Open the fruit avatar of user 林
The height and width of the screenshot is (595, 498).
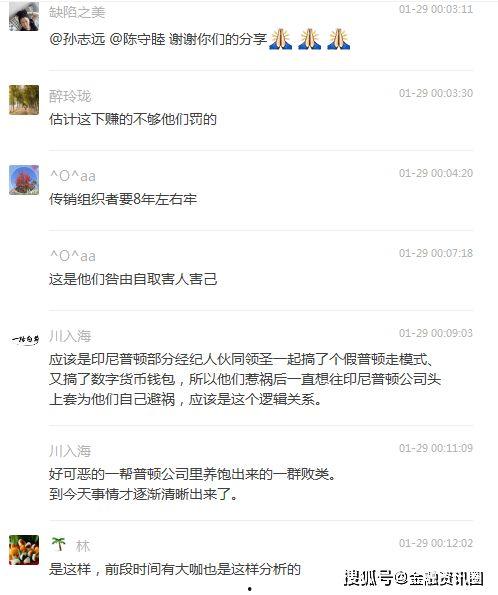[24, 550]
